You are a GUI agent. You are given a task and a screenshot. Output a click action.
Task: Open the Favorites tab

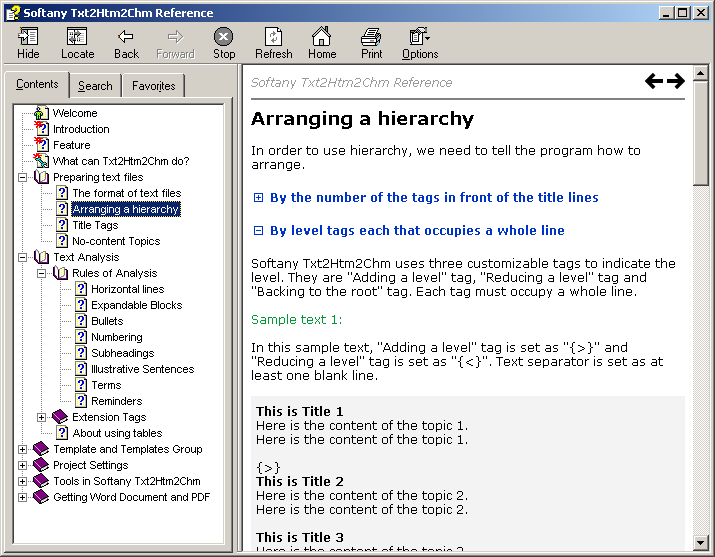coord(153,86)
